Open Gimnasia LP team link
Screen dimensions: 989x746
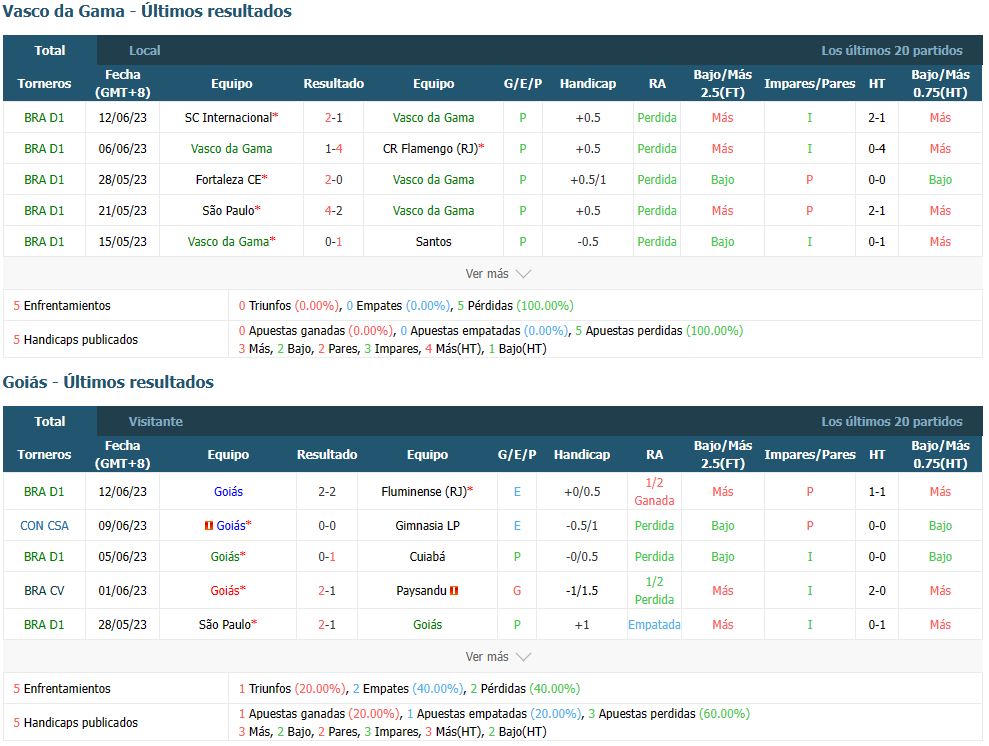click(427, 525)
